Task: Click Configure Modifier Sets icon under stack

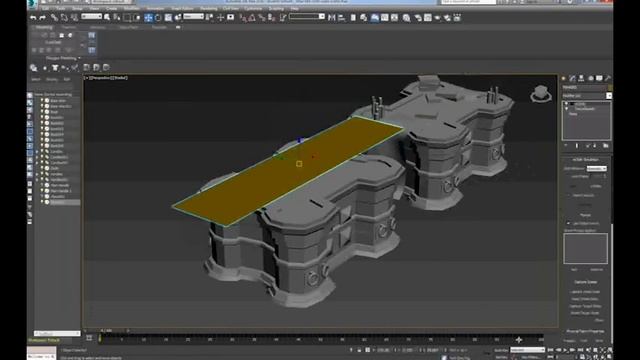Action: [x=606, y=146]
